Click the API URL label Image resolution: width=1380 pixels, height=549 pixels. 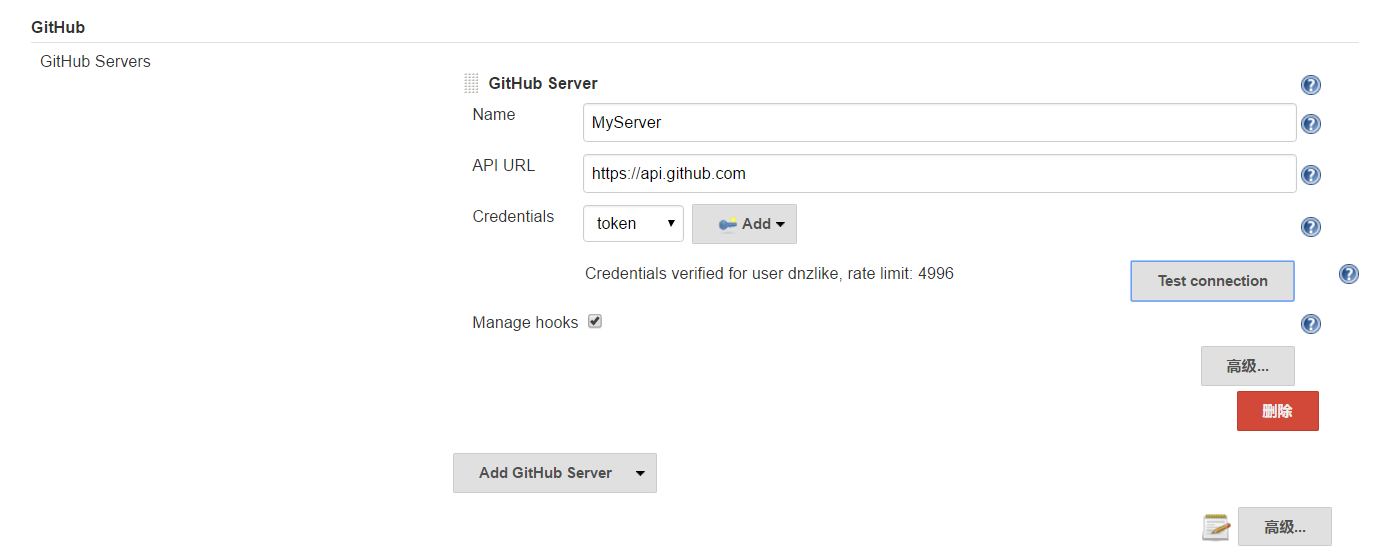pos(503,166)
